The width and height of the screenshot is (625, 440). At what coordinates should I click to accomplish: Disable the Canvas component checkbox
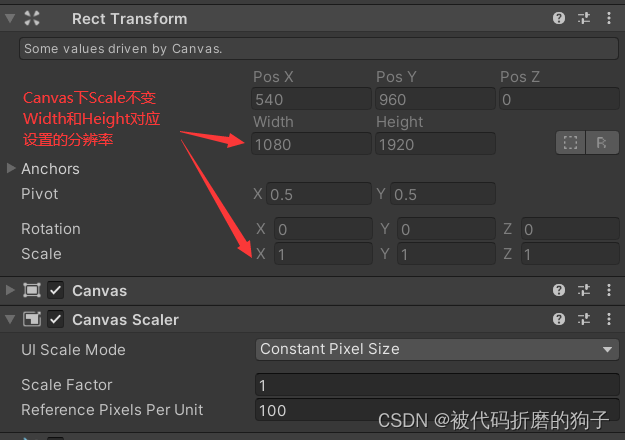click(56, 290)
